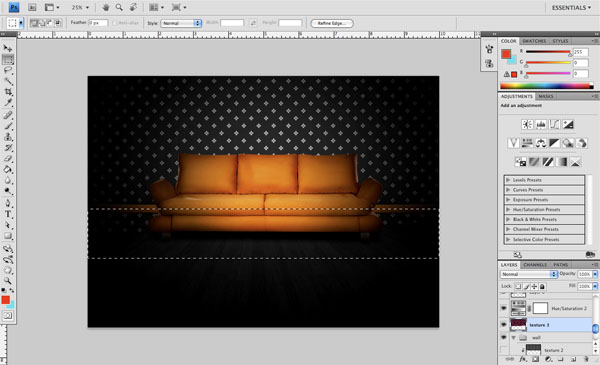
Task: Enable the Anti-alias checkbox
Action: coord(114,23)
